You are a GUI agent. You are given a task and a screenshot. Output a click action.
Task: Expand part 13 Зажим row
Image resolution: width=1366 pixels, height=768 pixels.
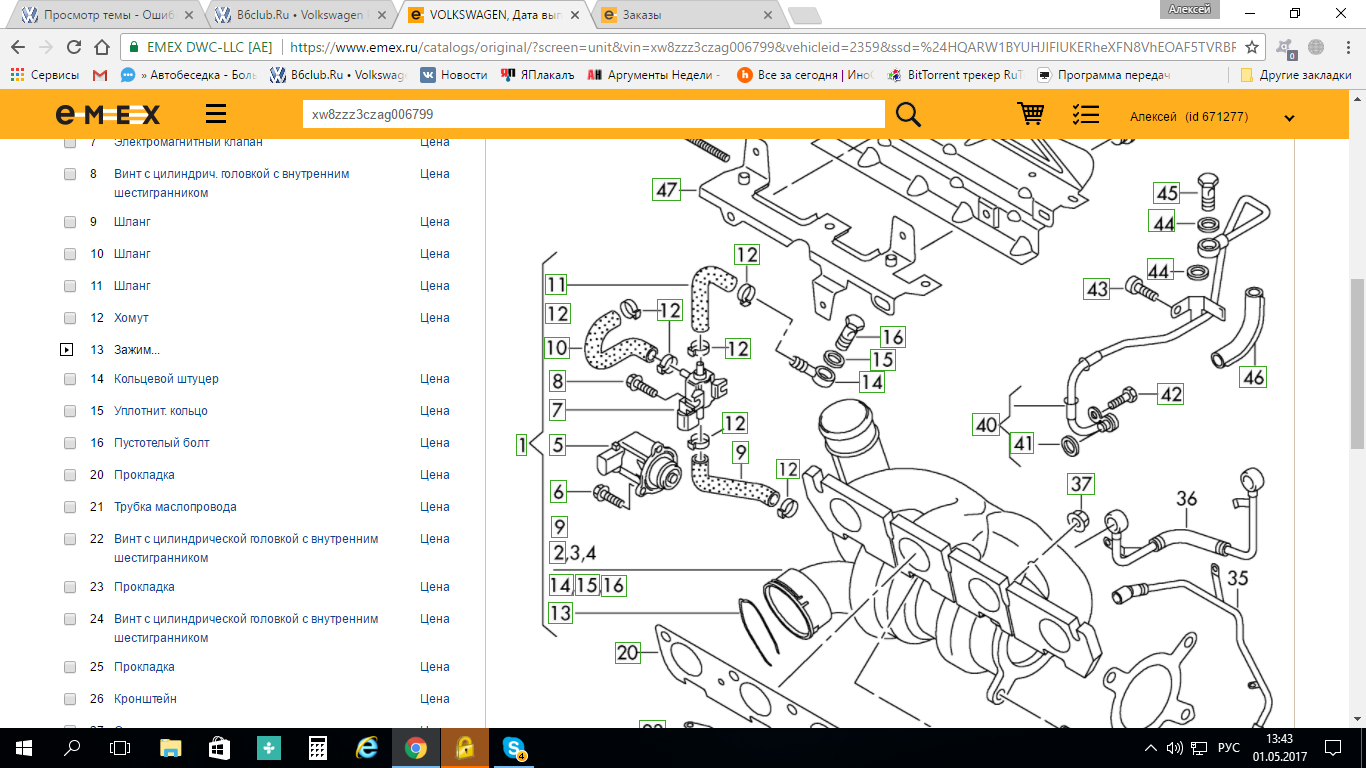point(67,350)
